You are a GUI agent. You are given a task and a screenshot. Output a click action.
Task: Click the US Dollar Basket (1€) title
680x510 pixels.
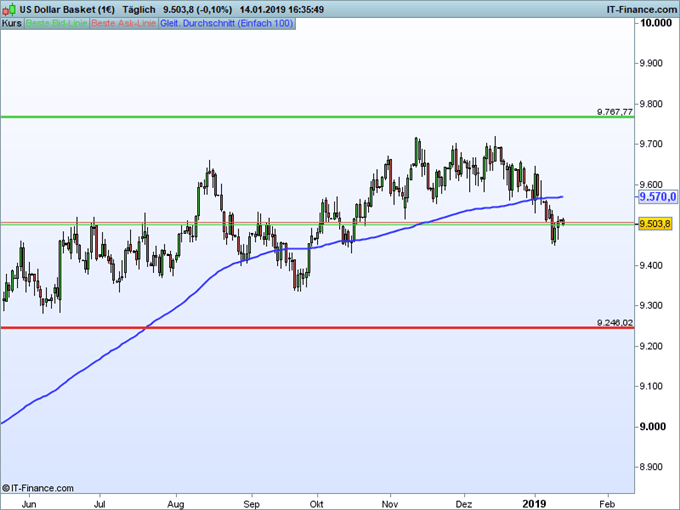[x=67, y=10]
